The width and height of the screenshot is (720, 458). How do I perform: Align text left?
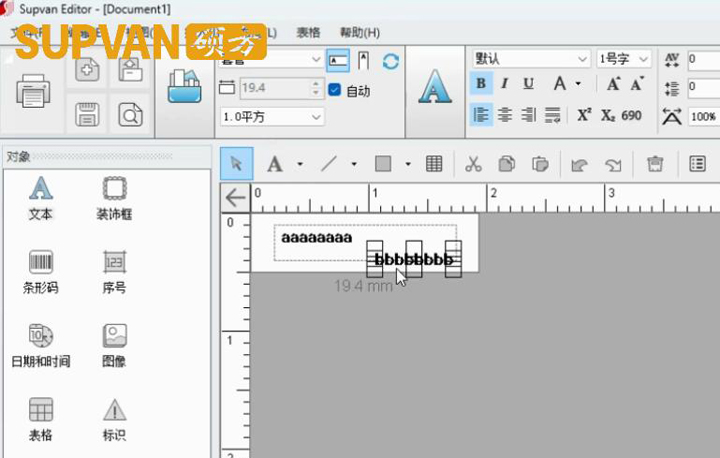[481, 115]
